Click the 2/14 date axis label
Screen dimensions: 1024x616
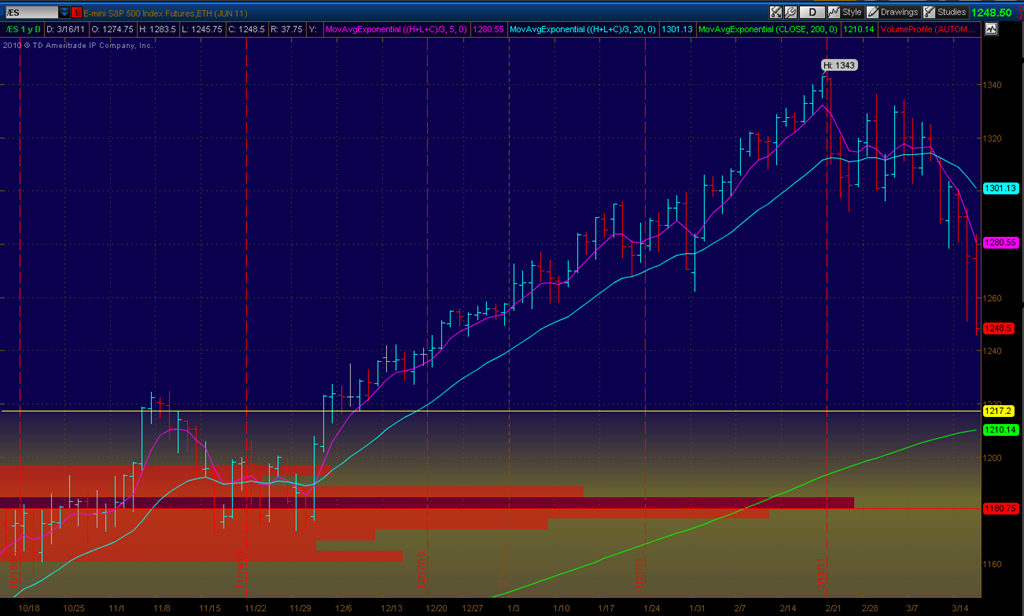click(x=788, y=608)
